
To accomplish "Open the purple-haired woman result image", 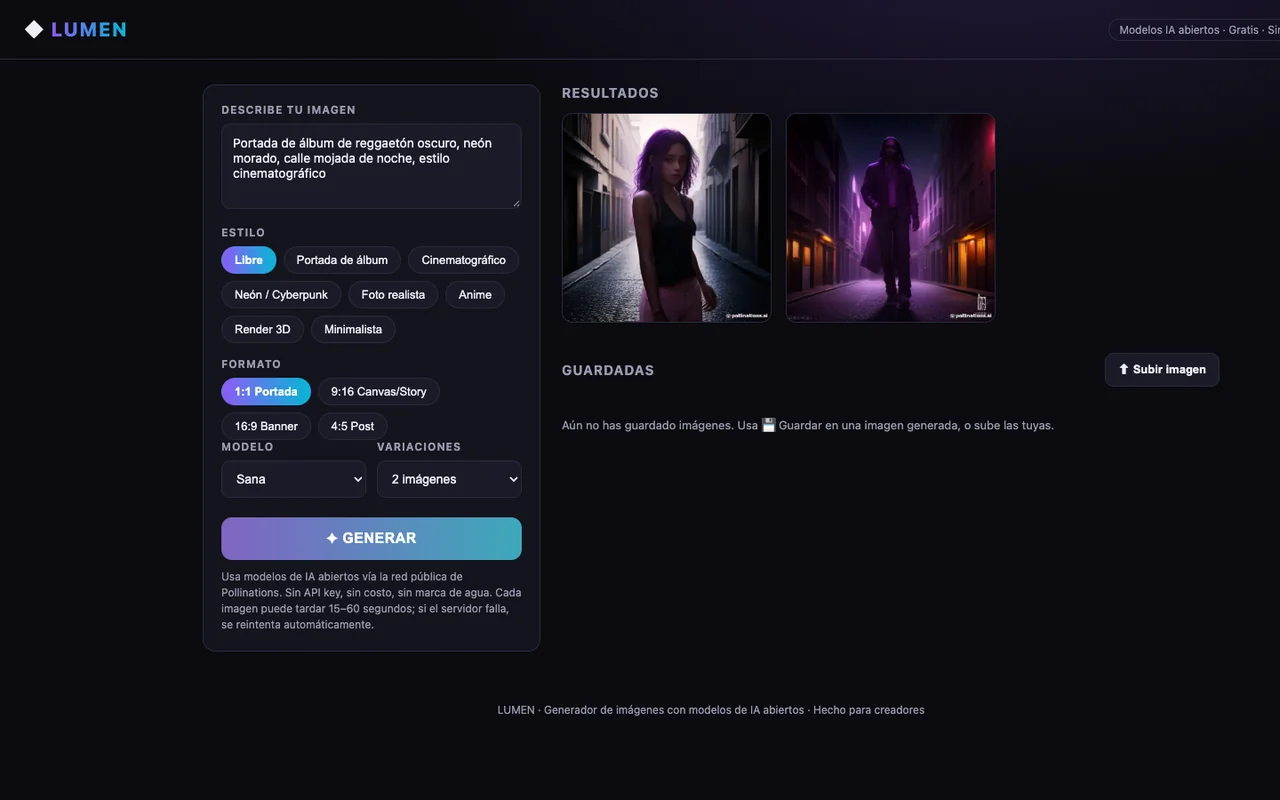I will [666, 218].
